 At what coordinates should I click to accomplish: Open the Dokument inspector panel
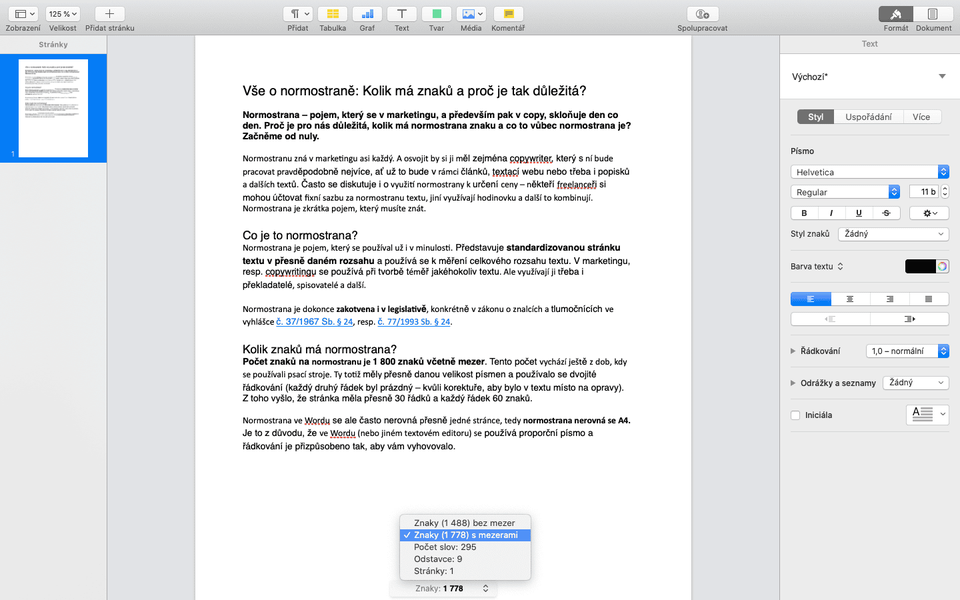tap(933, 14)
